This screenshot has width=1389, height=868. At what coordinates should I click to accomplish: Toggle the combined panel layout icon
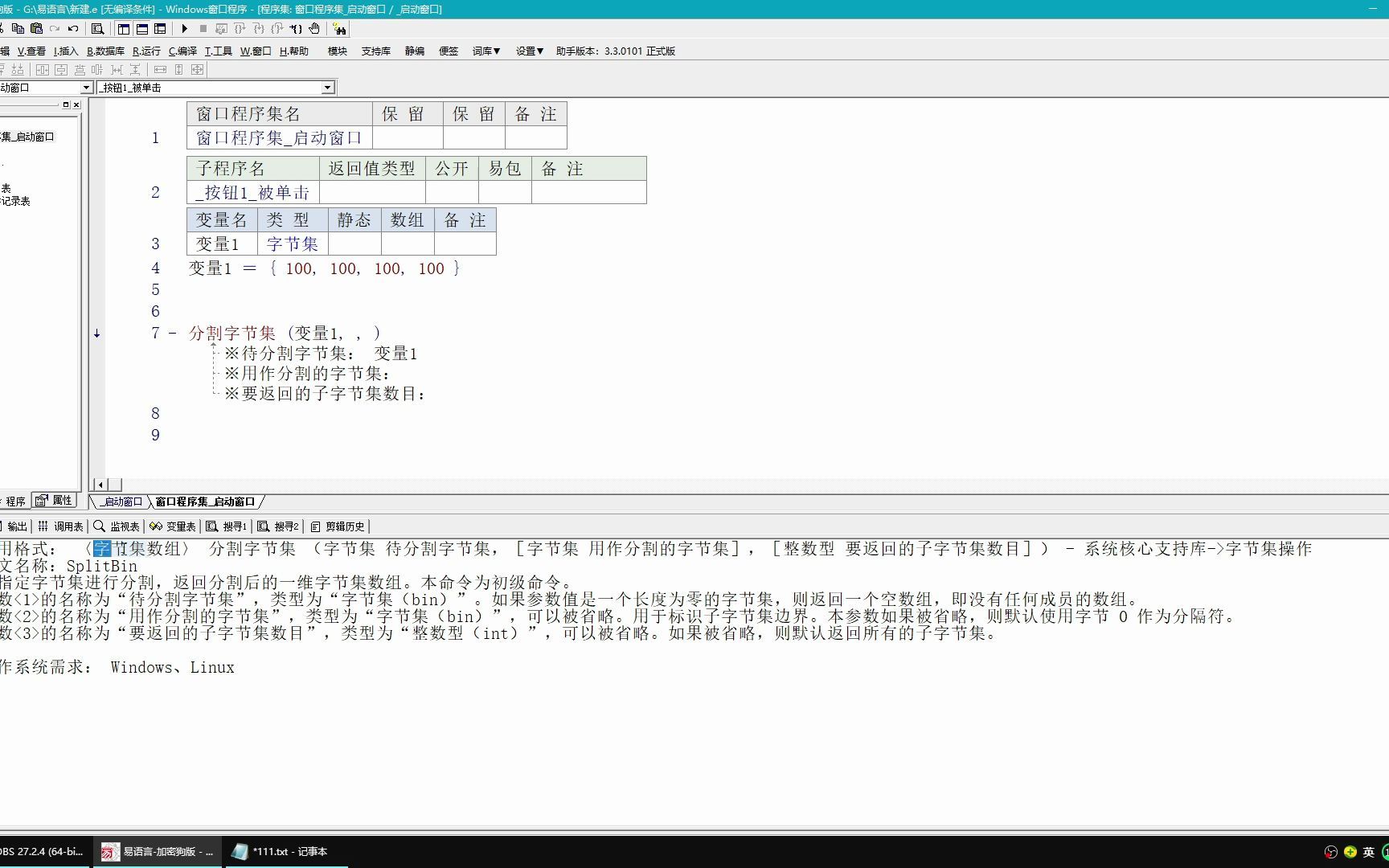tap(161, 29)
